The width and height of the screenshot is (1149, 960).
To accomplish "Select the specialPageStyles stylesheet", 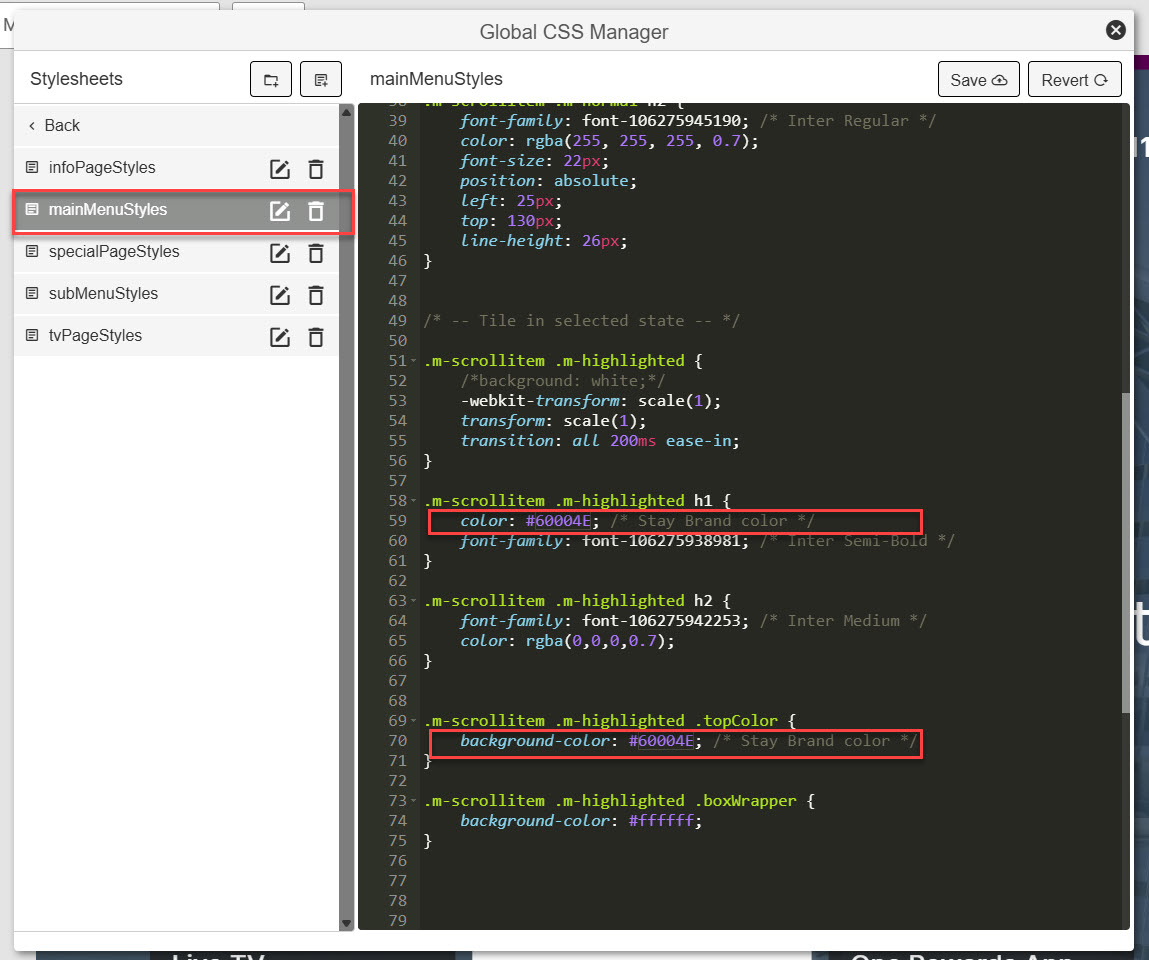I will coord(114,252).
